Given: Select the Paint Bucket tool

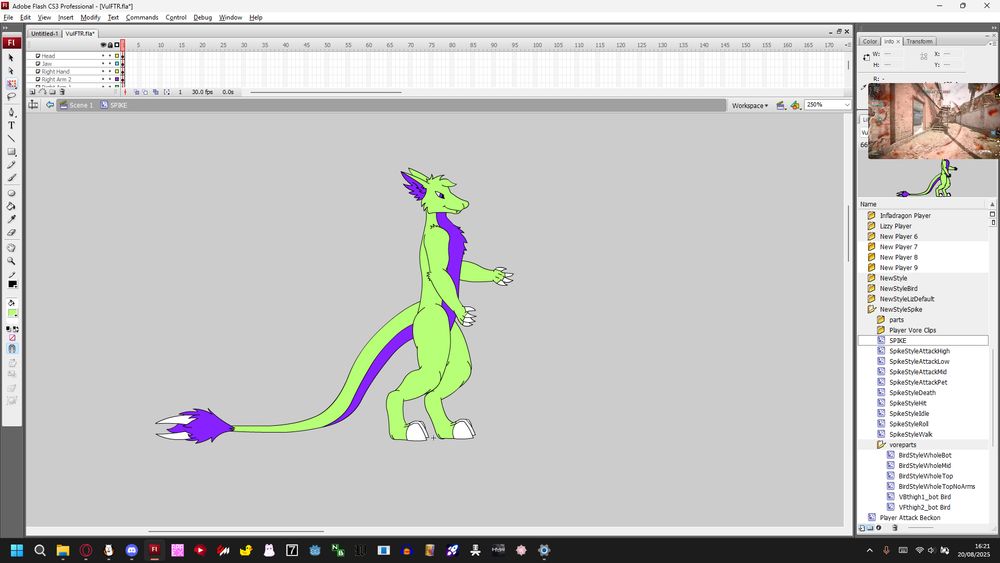Looking at the screenshot, I should point(12,206).
